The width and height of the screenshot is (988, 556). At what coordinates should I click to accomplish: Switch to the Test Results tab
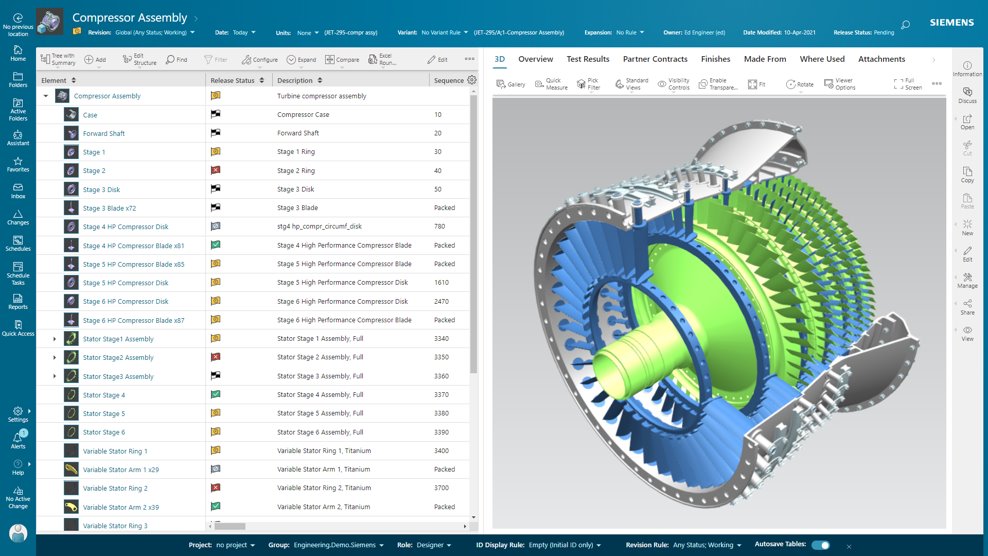[588, 59]
